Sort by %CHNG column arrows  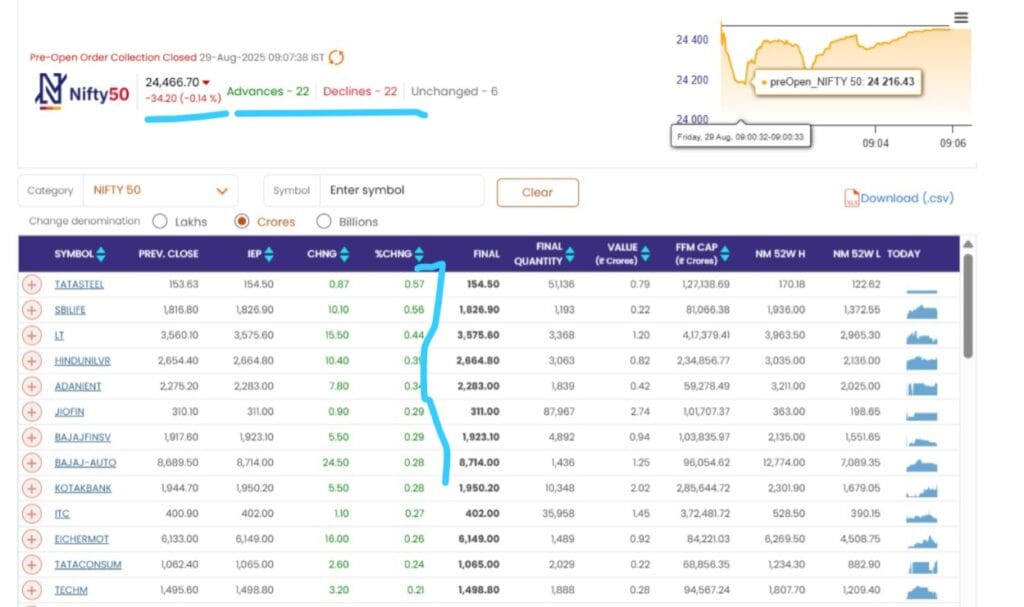tap(419, 255)
